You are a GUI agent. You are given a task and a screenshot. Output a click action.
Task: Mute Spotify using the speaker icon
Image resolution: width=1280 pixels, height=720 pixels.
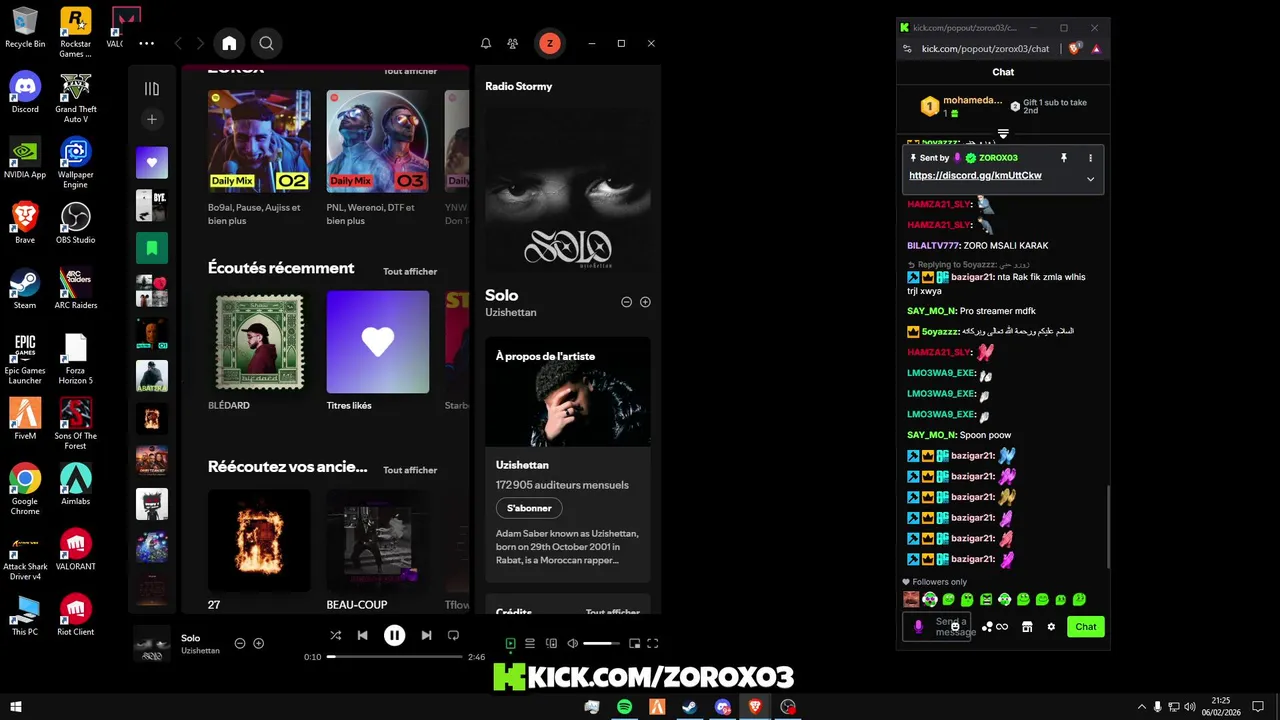[572, 643]
